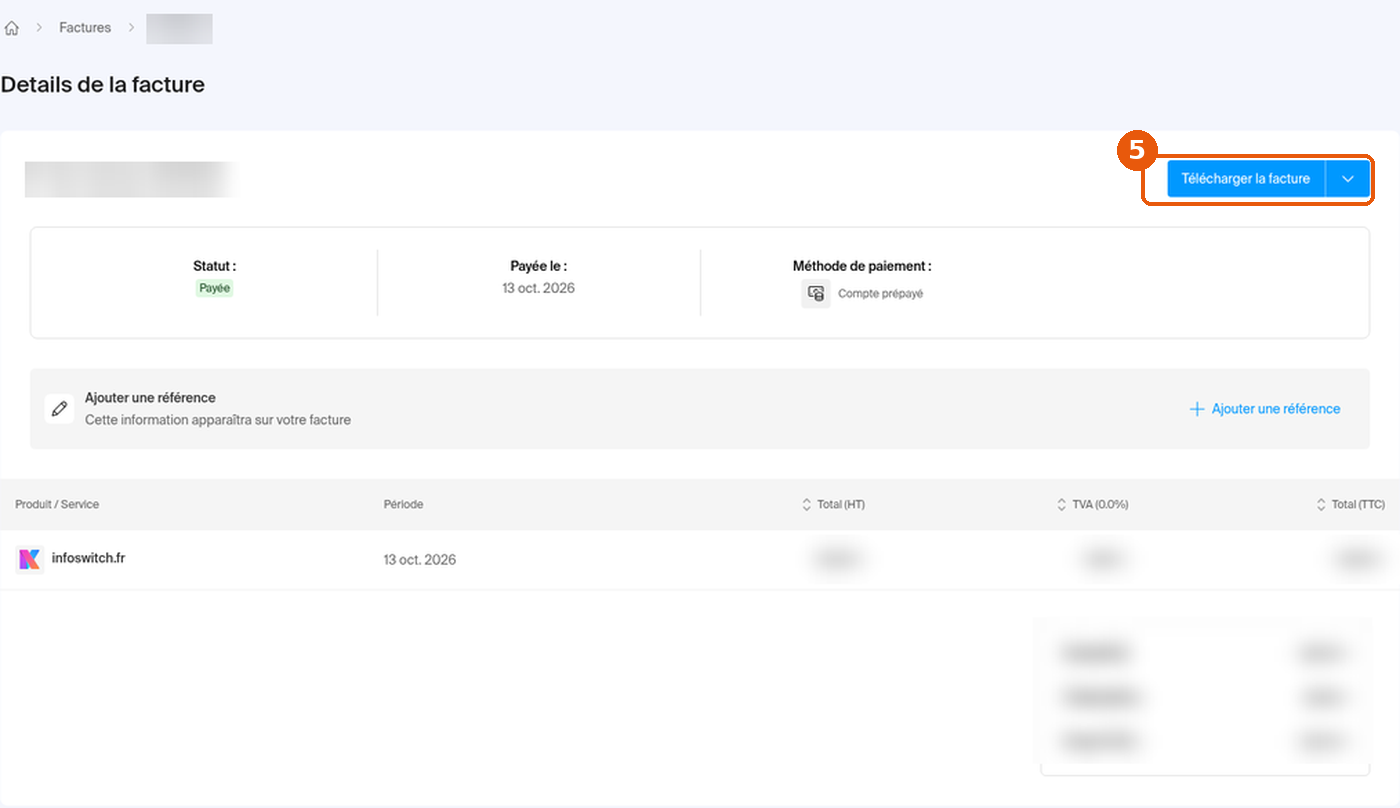Sort the table by TVA (0.0%)
The width and height of the screenshot is (1400, 808).
pos(1092,505)
